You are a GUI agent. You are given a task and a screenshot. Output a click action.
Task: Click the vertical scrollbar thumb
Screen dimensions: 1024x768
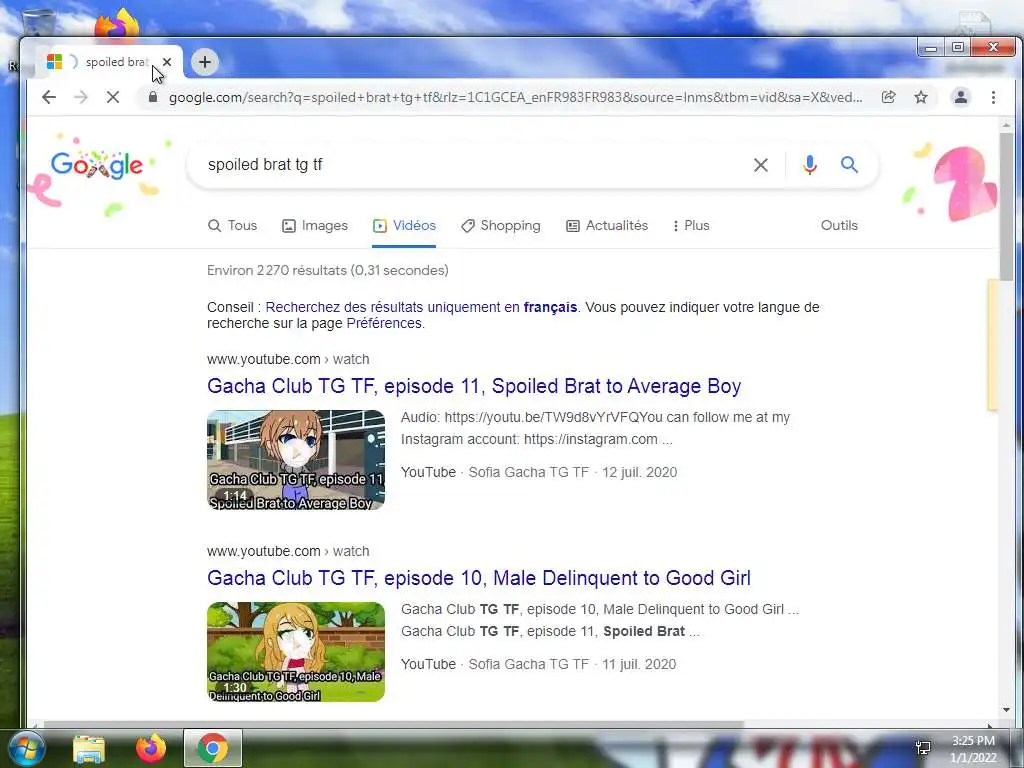[x=1006, y=206]
